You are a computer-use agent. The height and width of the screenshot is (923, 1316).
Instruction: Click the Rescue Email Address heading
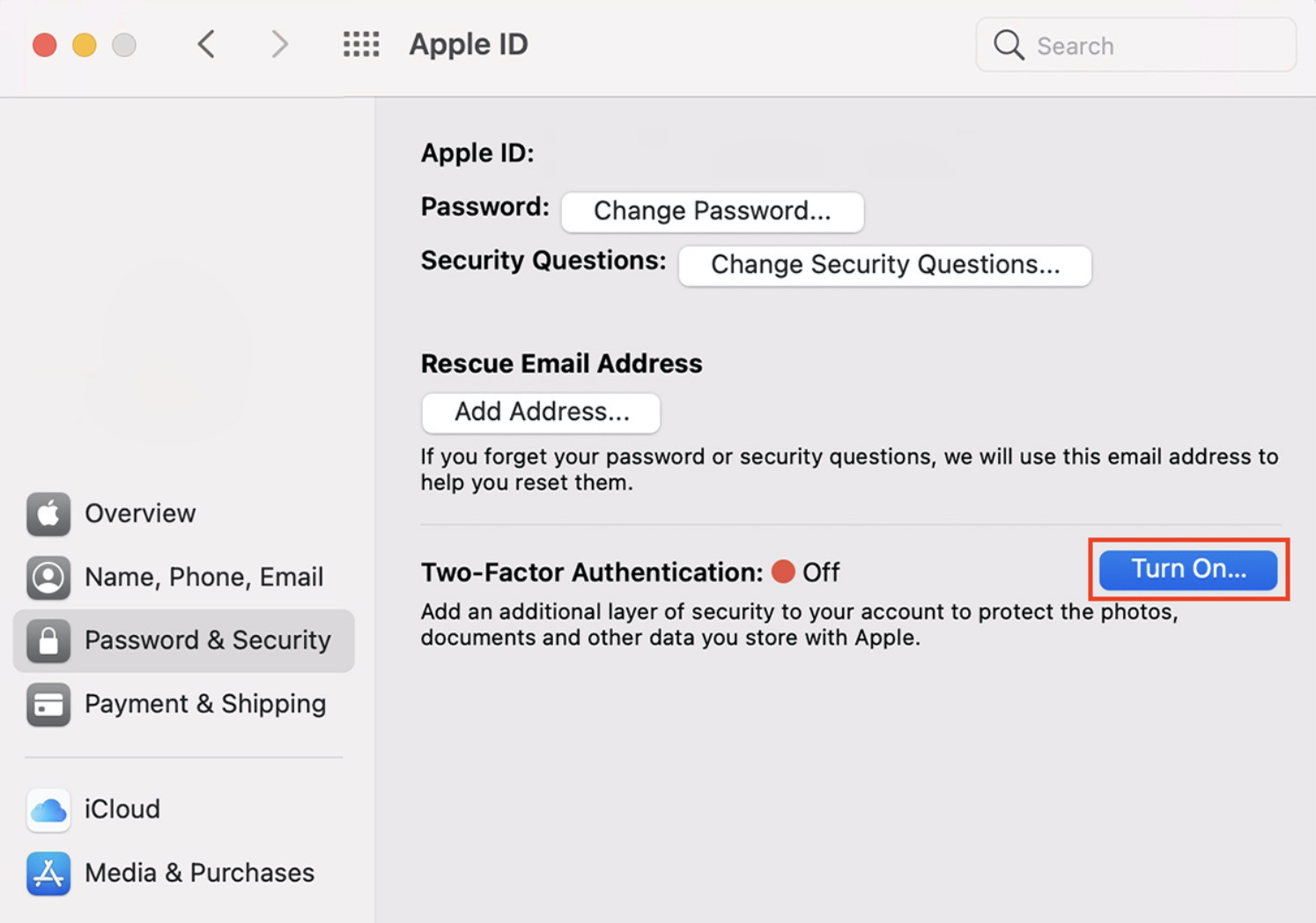[x=561, y=363]
